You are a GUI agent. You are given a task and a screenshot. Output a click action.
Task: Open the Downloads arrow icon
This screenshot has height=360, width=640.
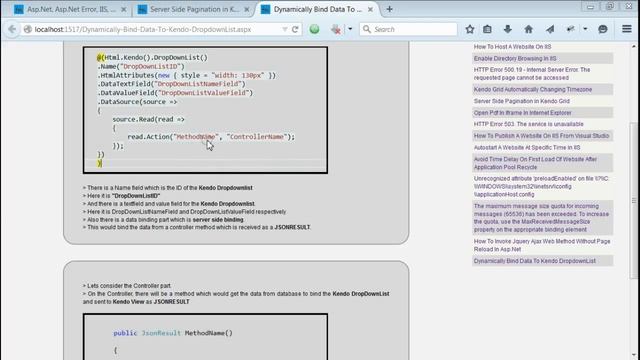click(x=508, y=29)
